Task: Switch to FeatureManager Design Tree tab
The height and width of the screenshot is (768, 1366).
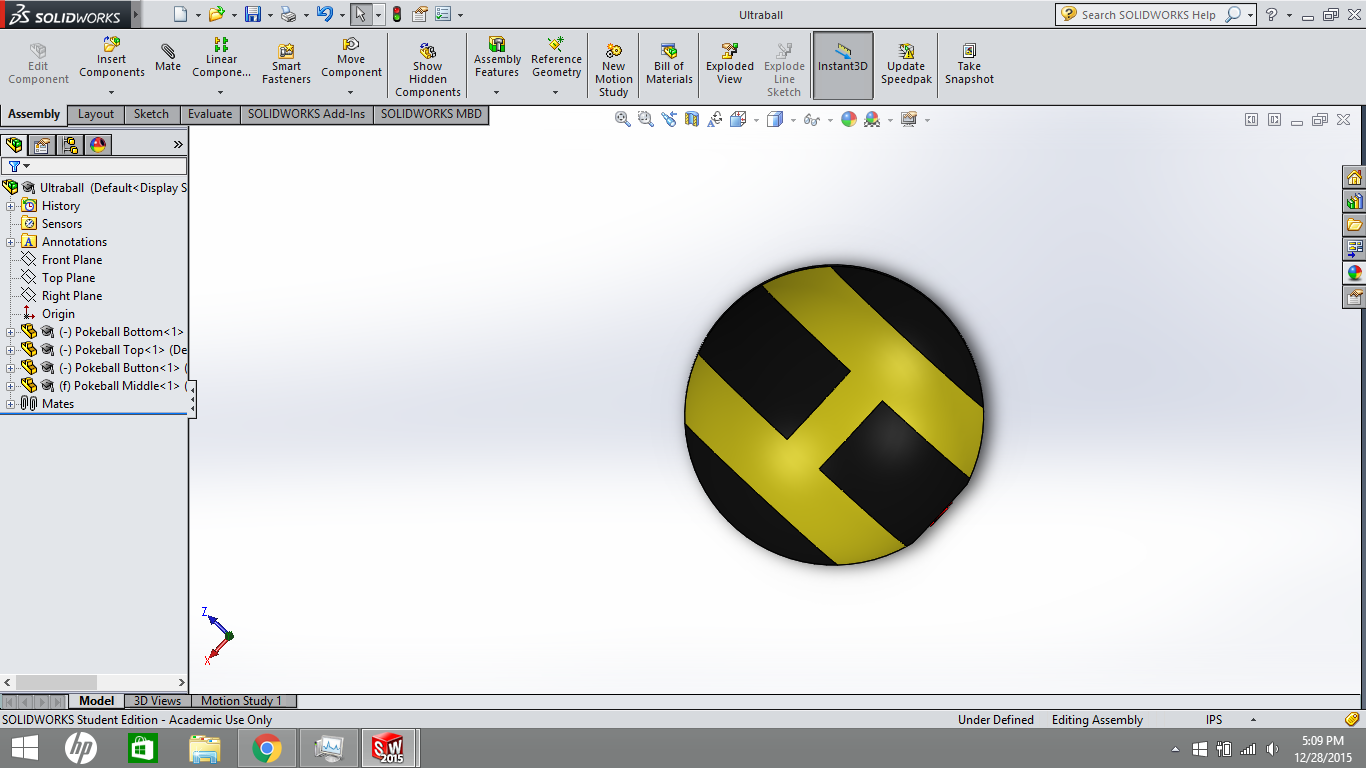Action: tap(14, 145)
